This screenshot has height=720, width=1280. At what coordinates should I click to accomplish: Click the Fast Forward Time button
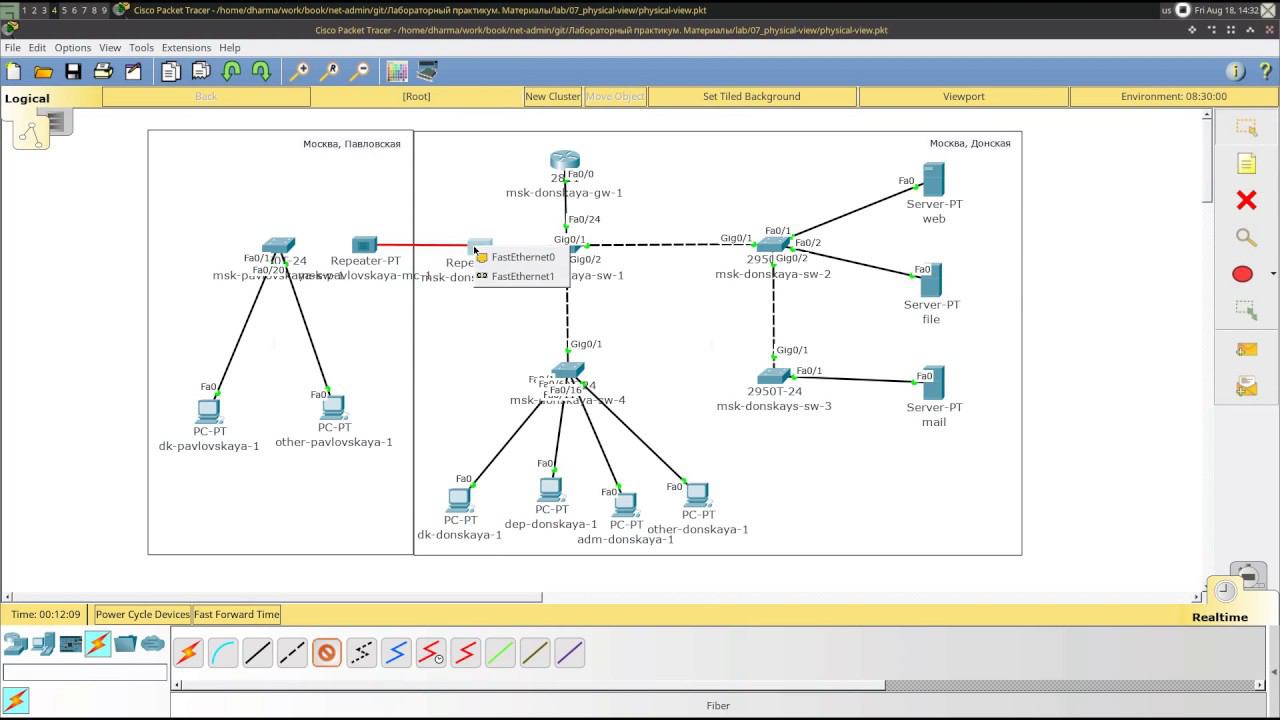[x=237, y=614]
